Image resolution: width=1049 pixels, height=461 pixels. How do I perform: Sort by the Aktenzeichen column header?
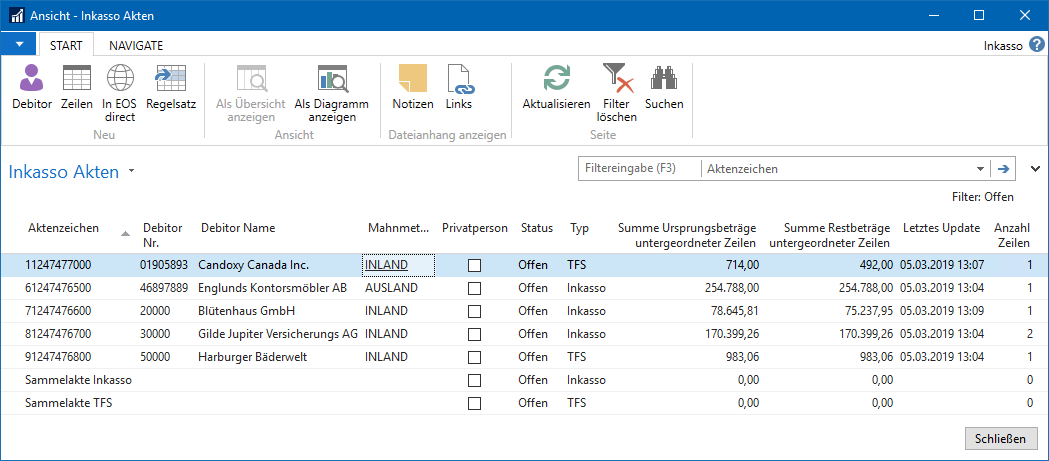(64, 227)
